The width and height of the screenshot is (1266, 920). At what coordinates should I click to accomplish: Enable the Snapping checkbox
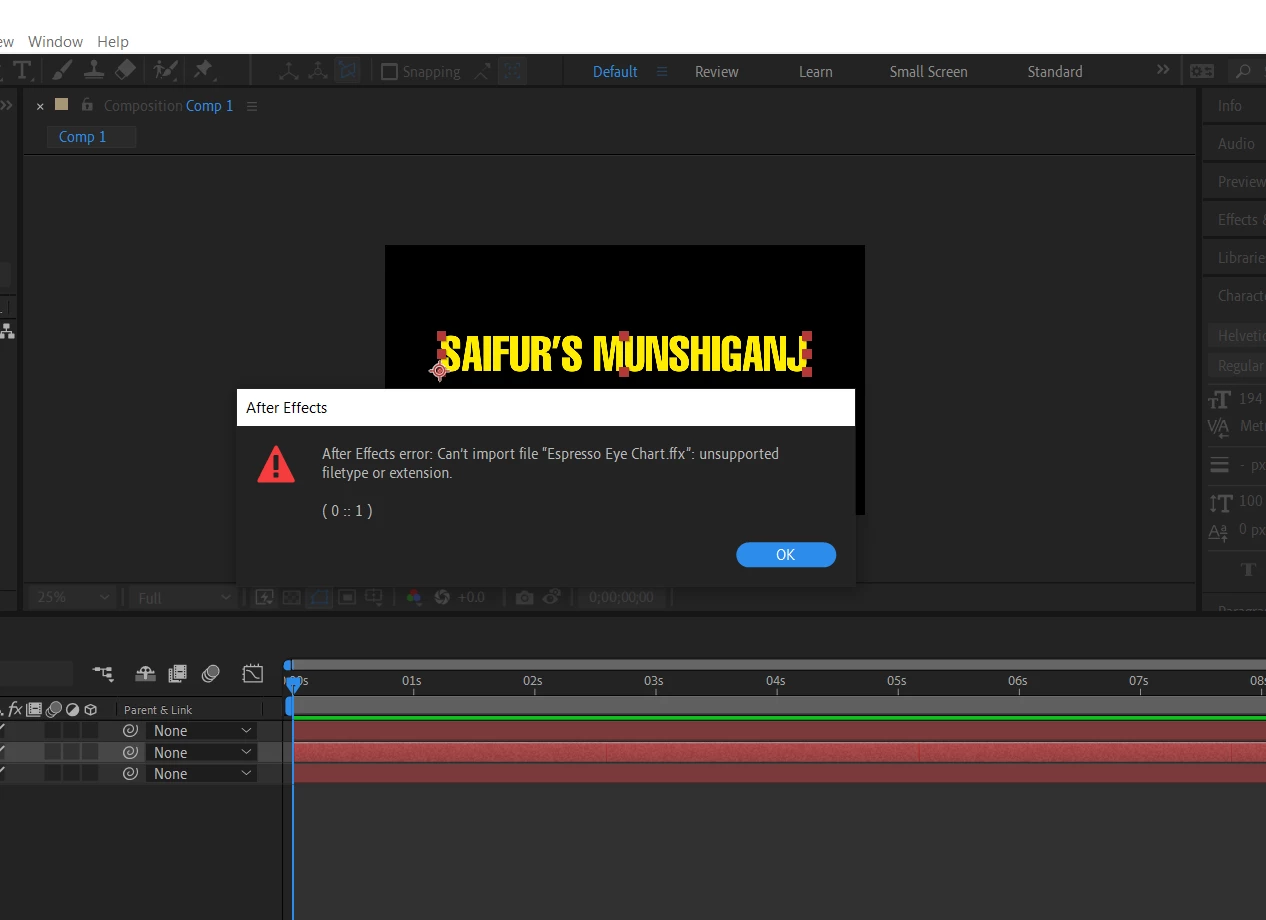(x=390, y=72)
